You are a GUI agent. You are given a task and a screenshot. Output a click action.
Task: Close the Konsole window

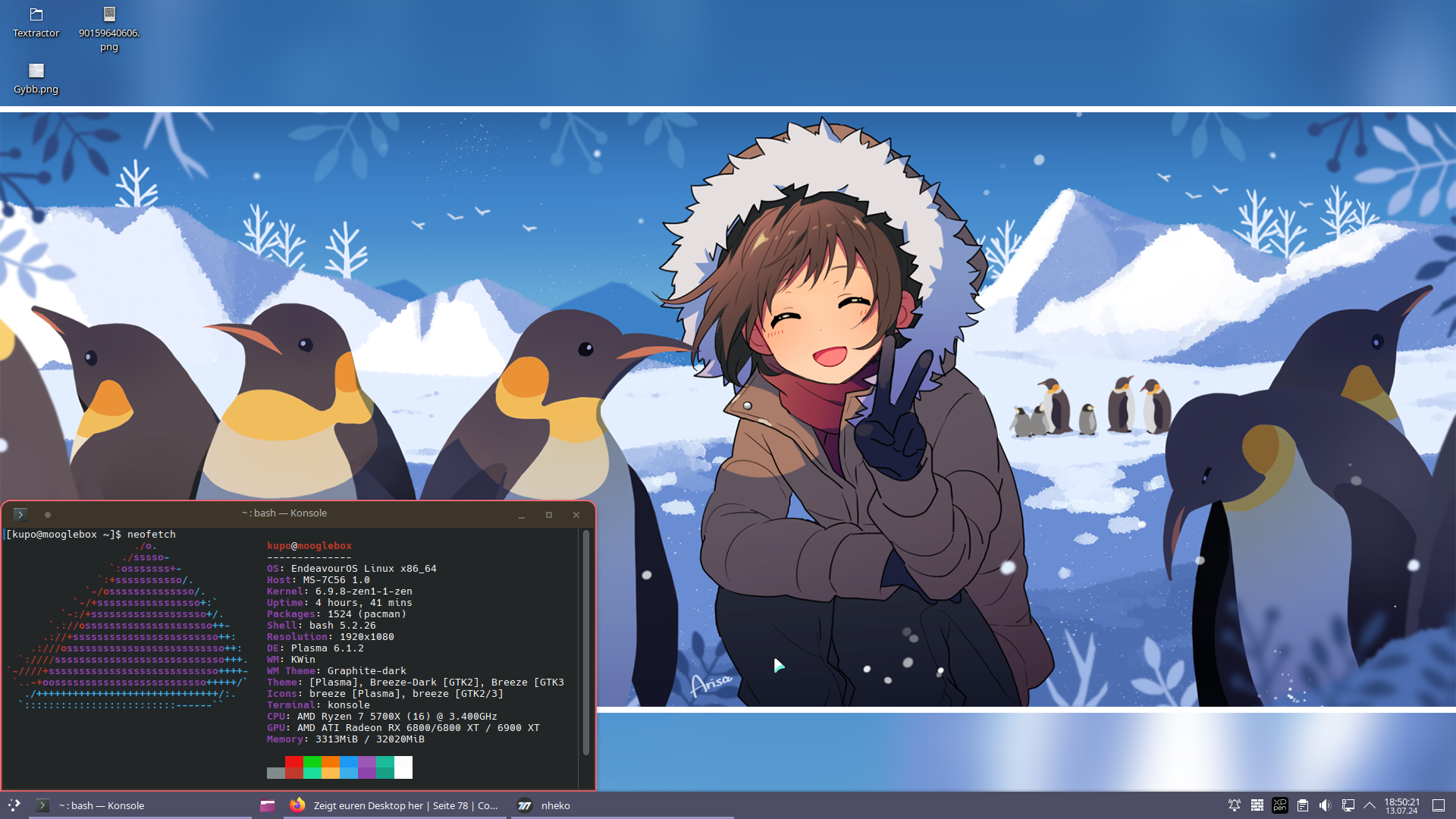click(x=576, y=514)
